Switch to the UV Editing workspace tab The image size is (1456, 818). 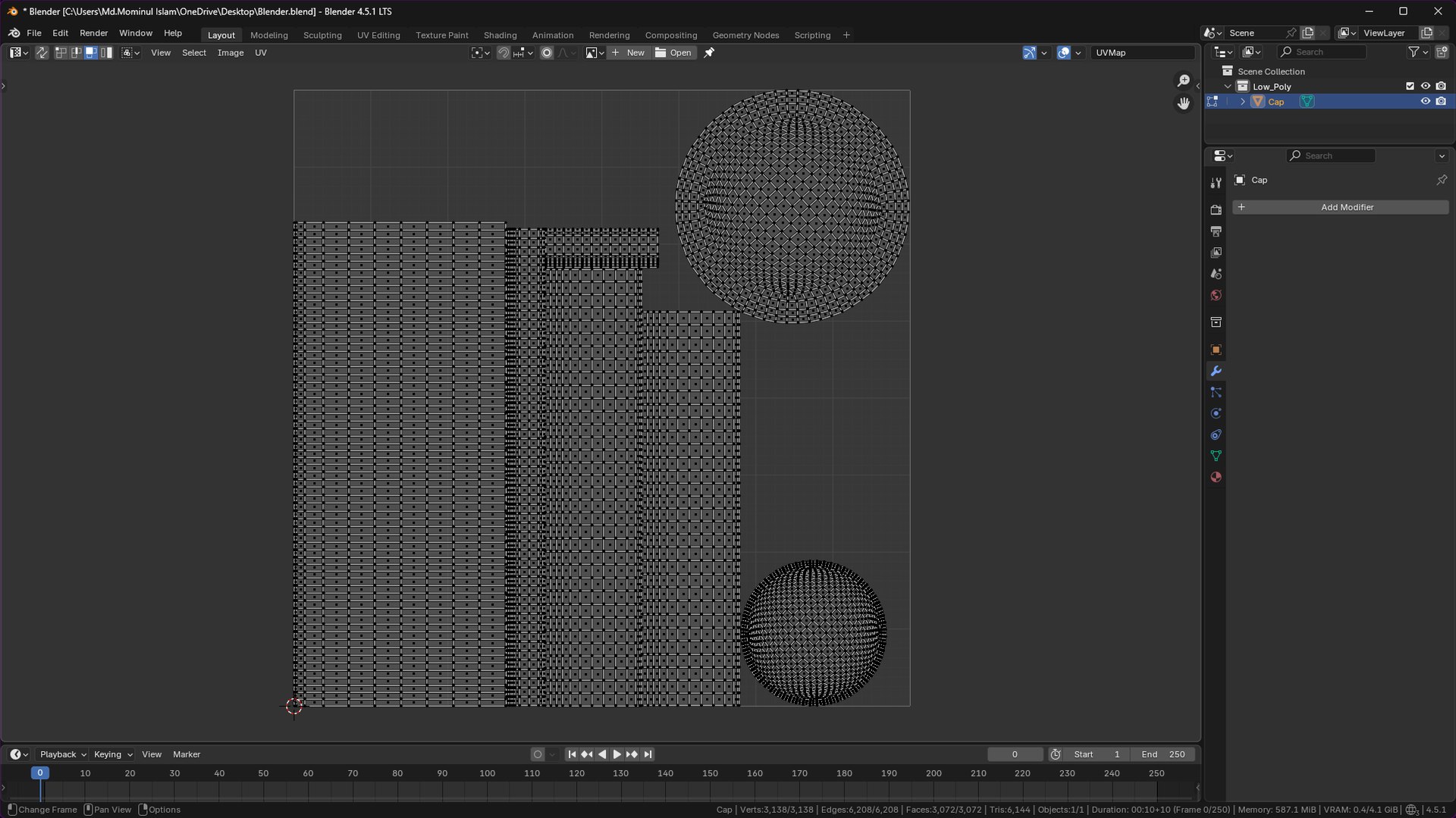[378, 35]
